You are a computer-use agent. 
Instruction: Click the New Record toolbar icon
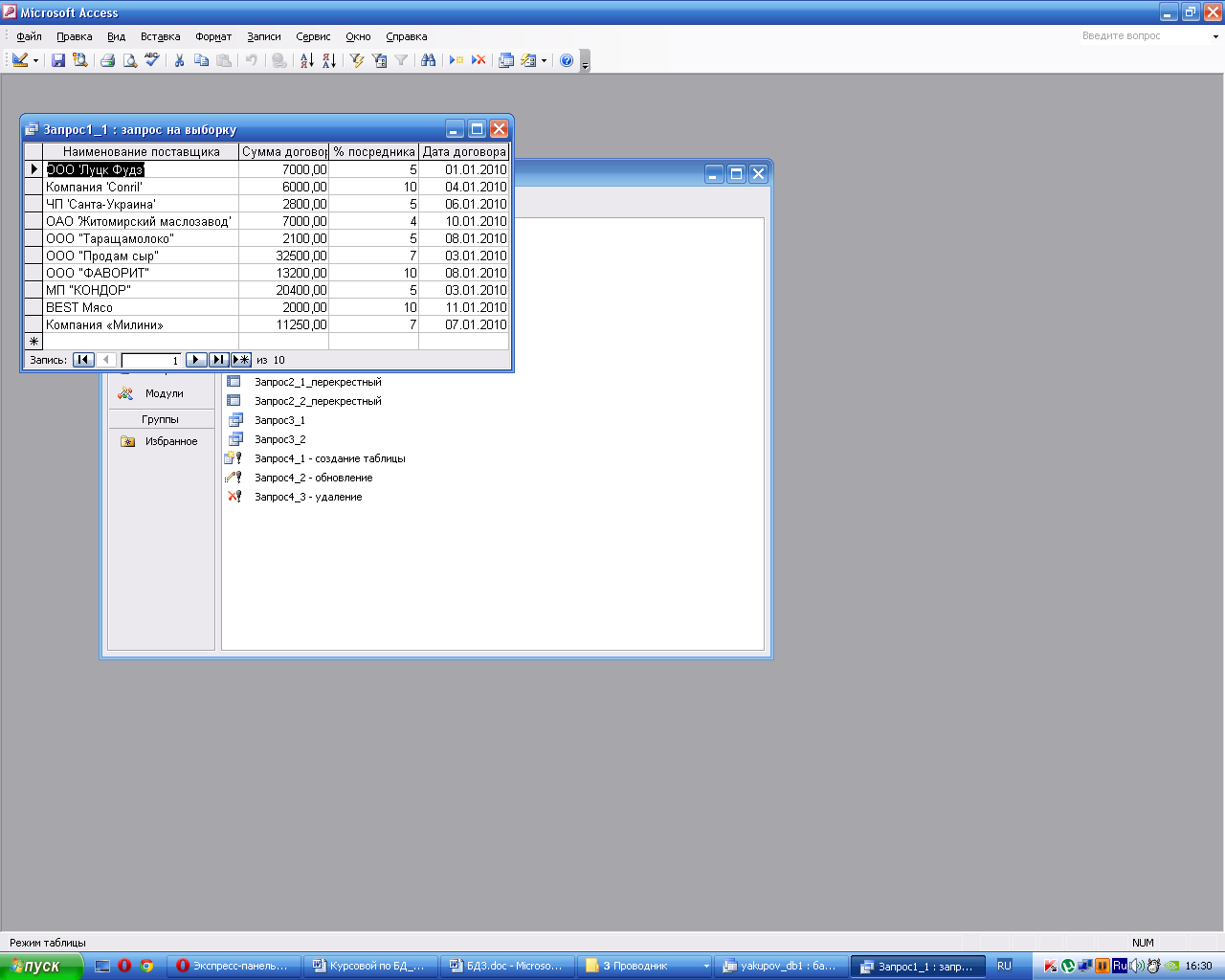tap(457, 60)
